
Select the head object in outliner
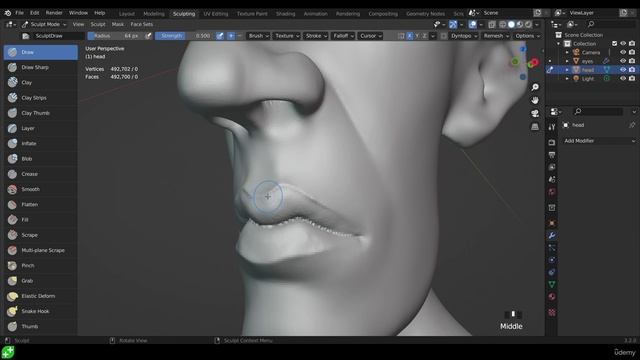[588, 70]
